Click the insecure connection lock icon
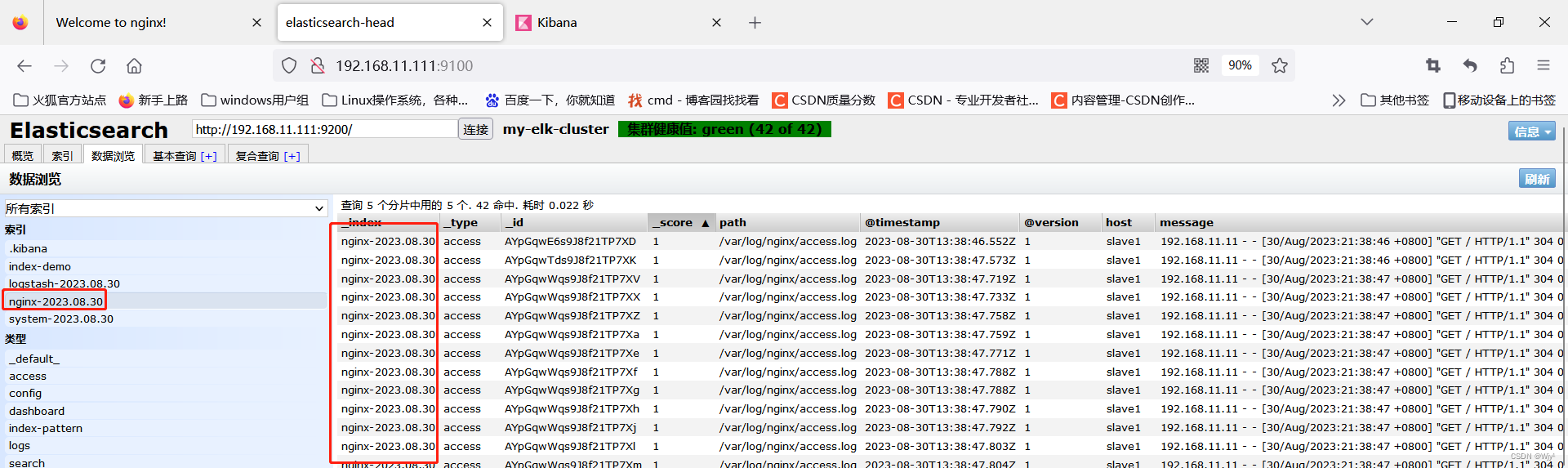Screen dimensions: 1568x468 318,65
